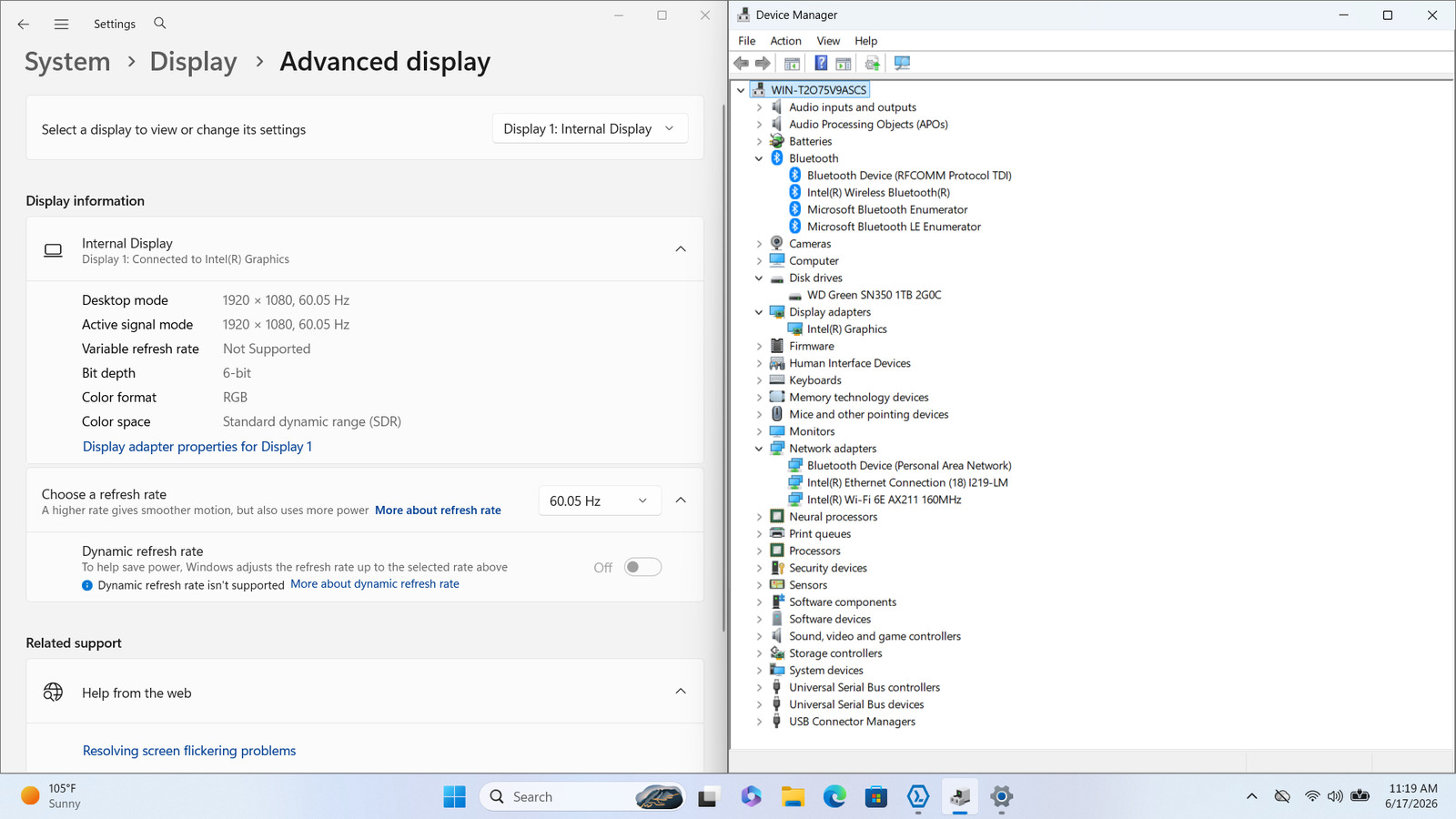Click the Start button on the taskbar
This screenshot has width=1456, height=819.
click(454, 797)
